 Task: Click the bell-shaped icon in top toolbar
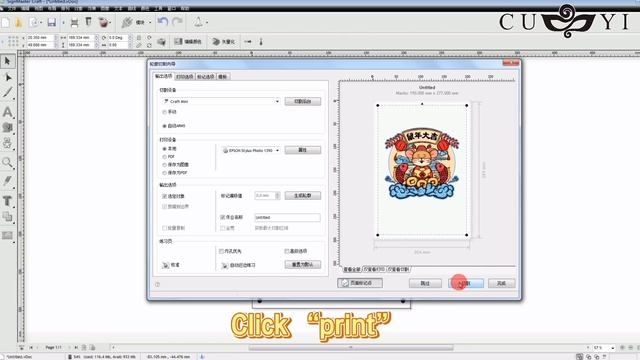click(x=198, y=22)
